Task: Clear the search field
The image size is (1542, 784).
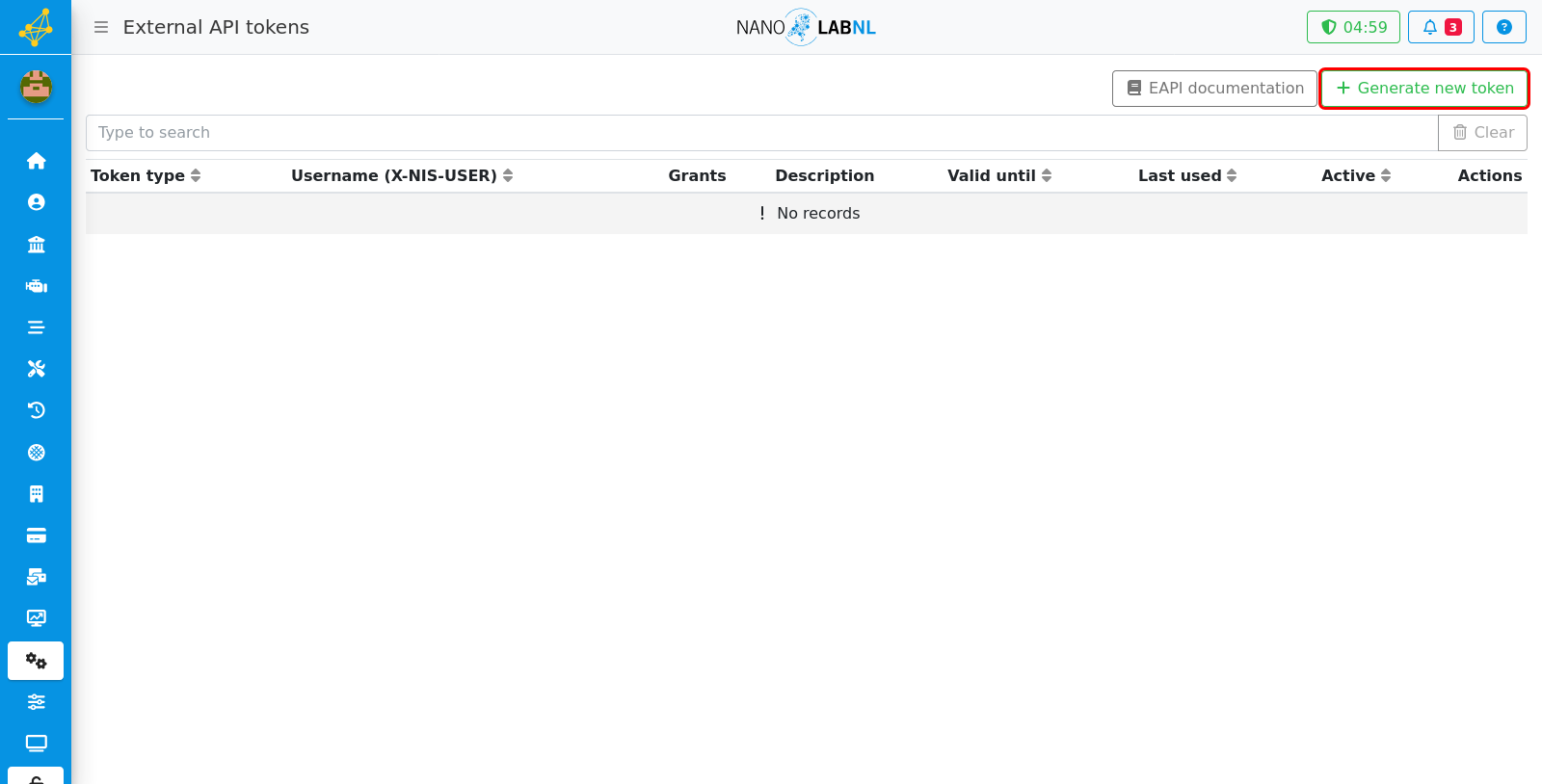Action: 1482,133
